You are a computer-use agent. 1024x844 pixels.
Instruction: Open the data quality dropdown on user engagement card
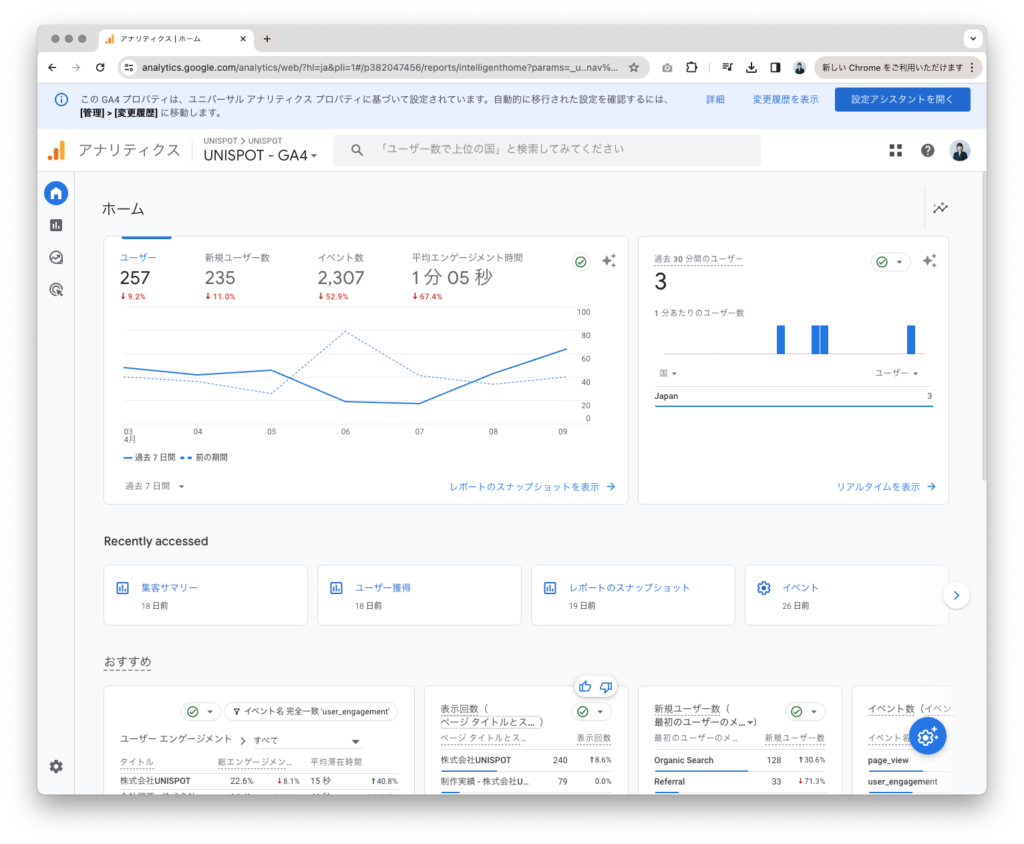pos(200,711)
